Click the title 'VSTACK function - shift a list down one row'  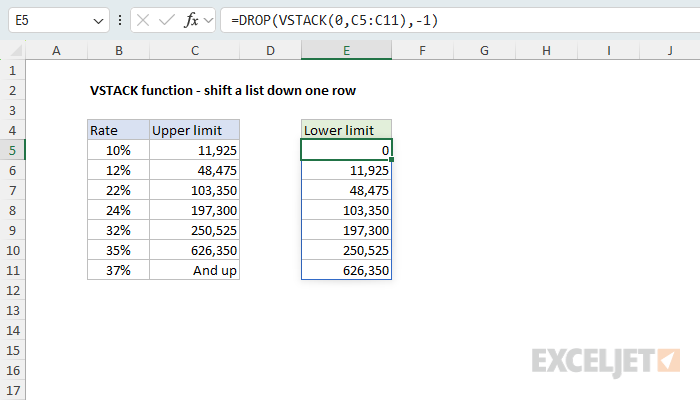point(223,91)
